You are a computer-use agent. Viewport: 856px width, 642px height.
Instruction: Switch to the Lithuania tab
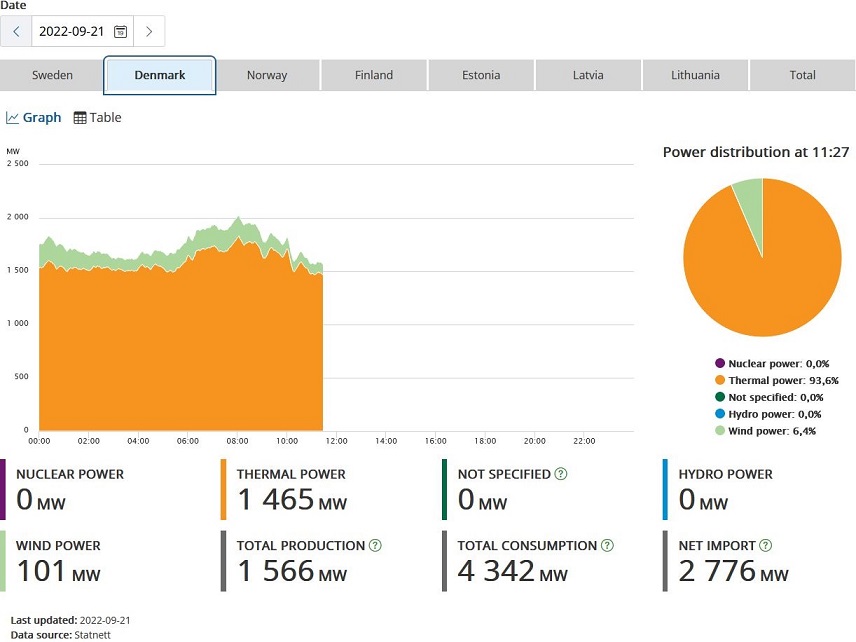pos(695,75)
